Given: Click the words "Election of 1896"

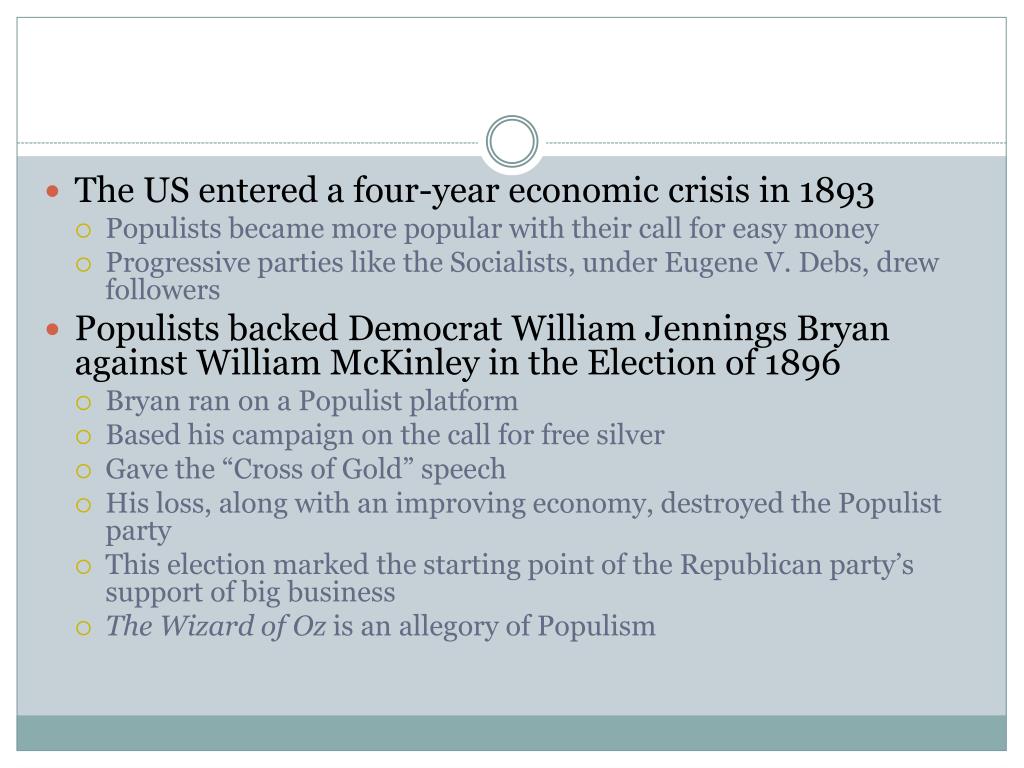Looking at the screenshot, I should tap(713, 363).
